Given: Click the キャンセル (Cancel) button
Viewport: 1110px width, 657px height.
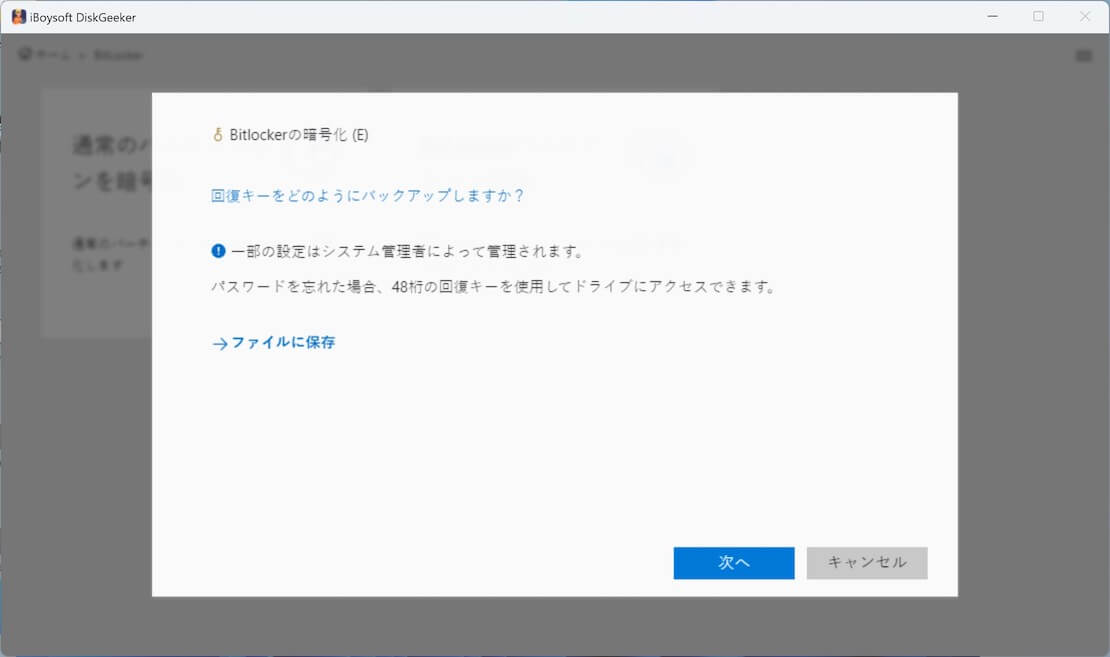Looking at the screenshot, I should 866,563.
